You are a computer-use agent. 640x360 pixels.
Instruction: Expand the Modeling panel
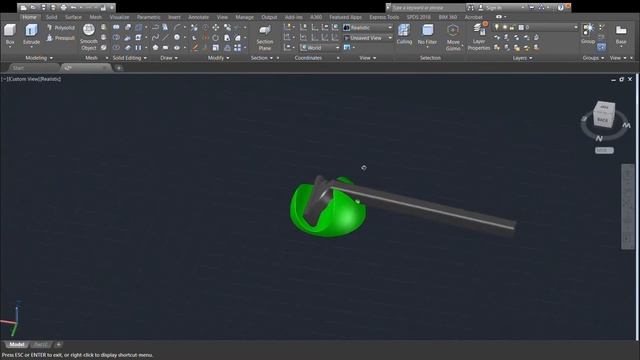point(39,58)
